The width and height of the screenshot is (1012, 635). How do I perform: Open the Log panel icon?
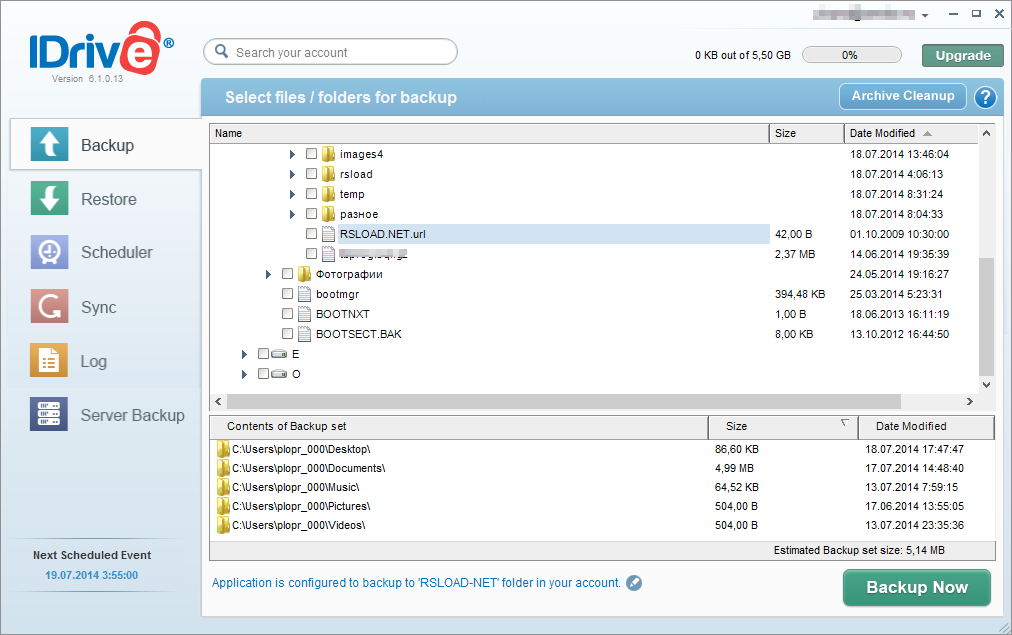pyautogui.click(x=49, y=360)
